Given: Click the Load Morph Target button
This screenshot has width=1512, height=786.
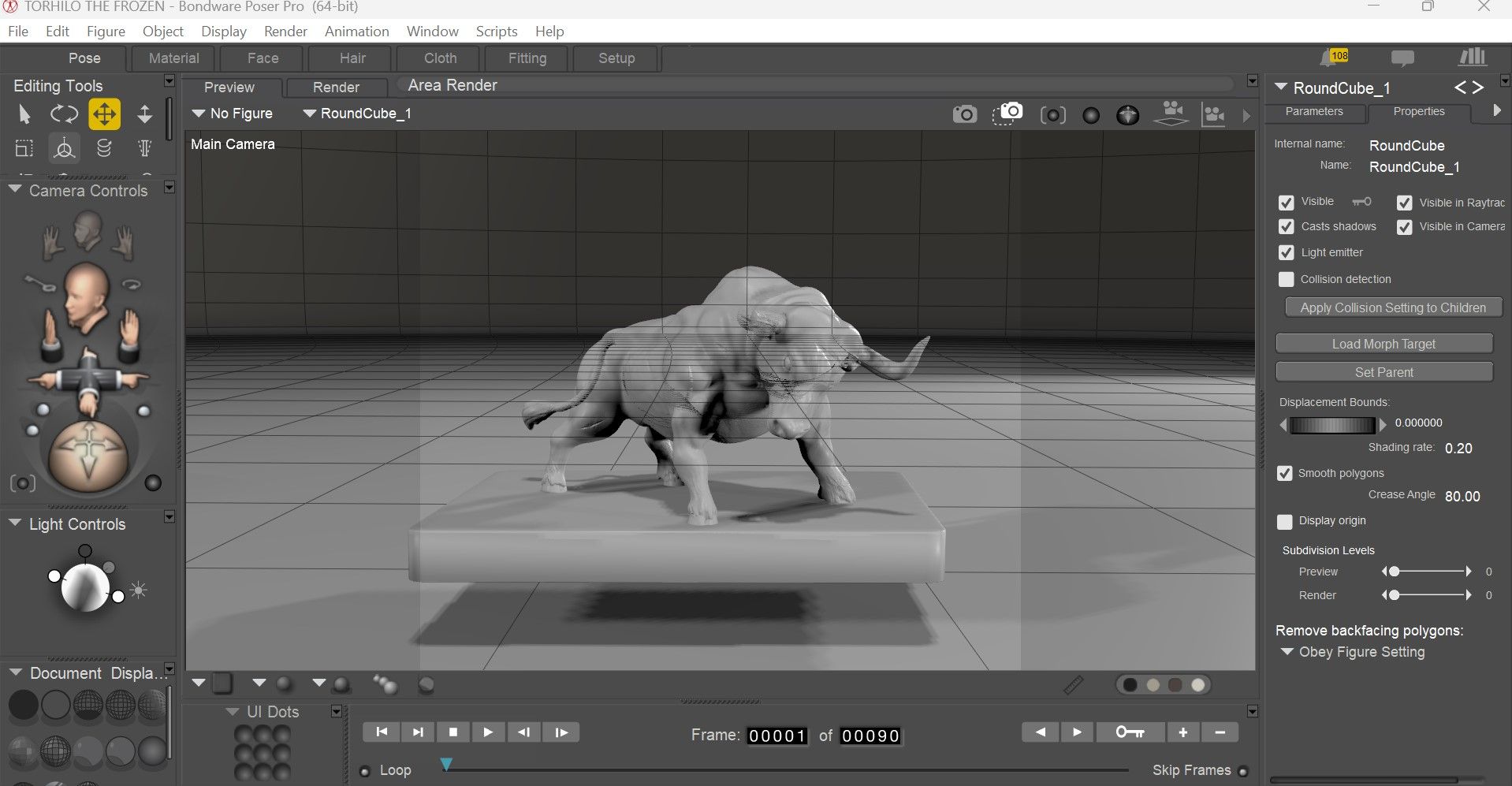Looking at the screenshot, I should pos(1384,345).
